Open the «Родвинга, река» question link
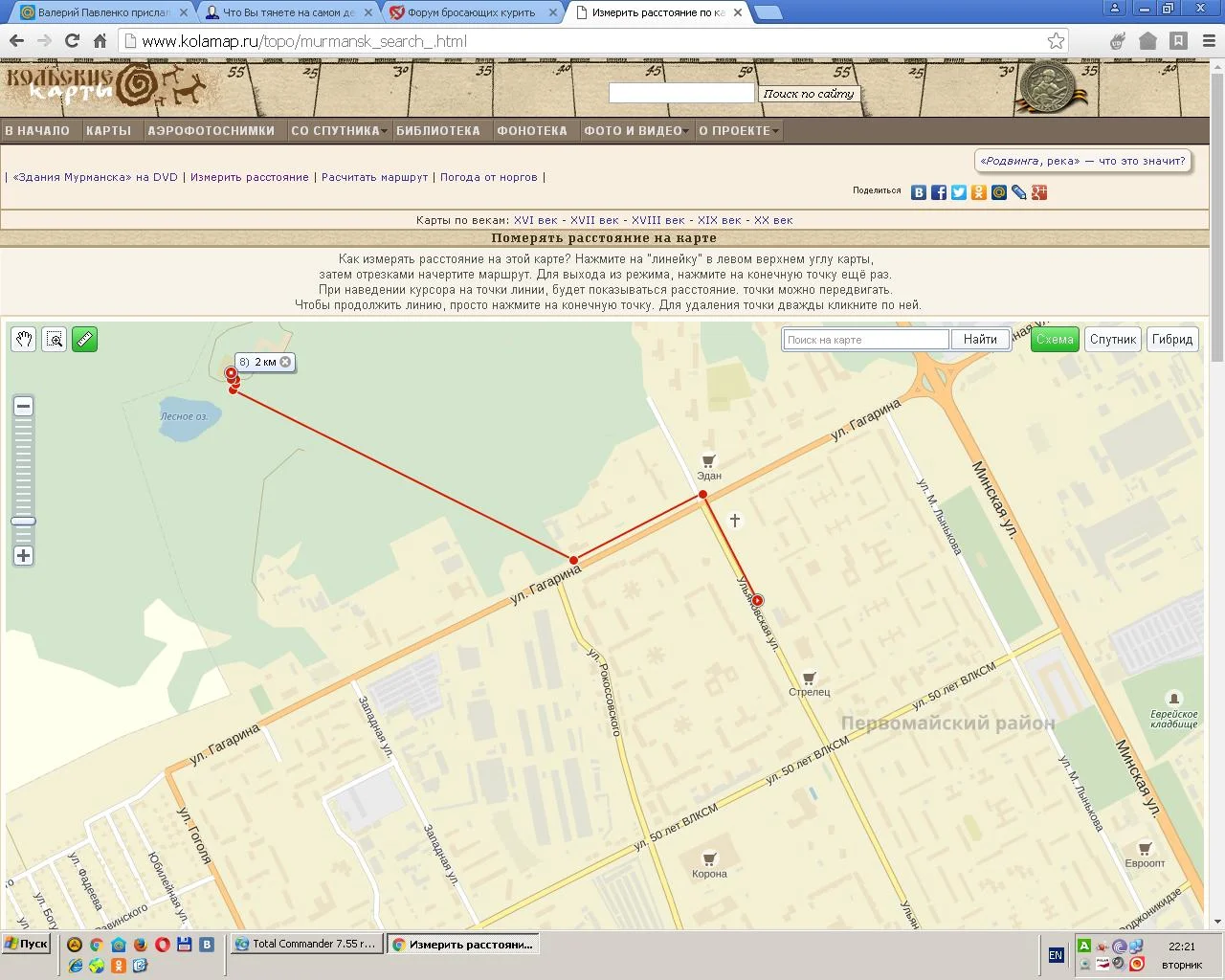This screenshot has width=1225, height=980. 1082,161
